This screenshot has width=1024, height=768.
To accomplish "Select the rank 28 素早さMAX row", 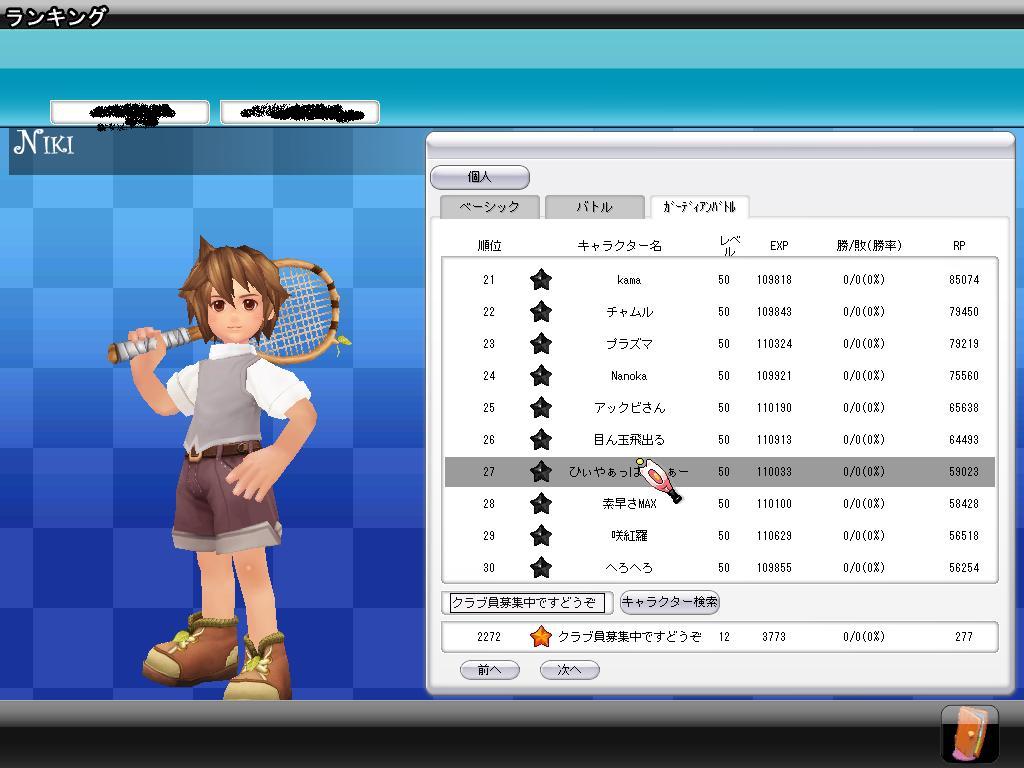I will (719, 504).
